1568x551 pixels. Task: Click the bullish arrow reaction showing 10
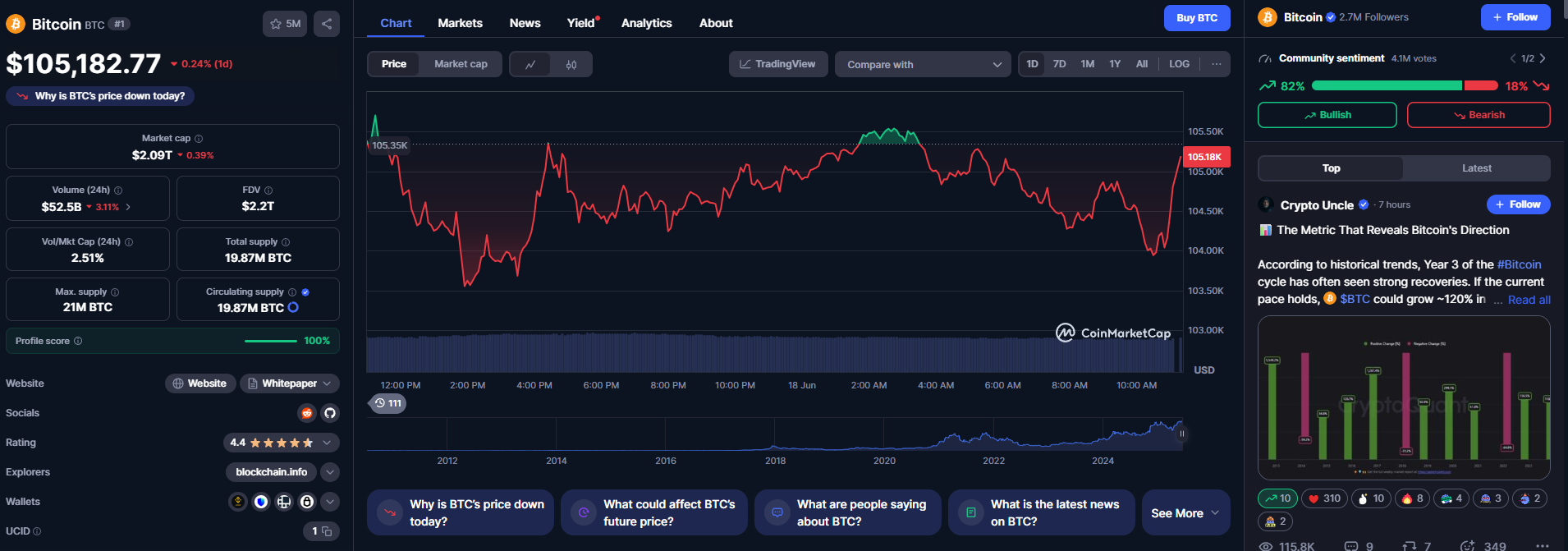tap(1277, 498)
